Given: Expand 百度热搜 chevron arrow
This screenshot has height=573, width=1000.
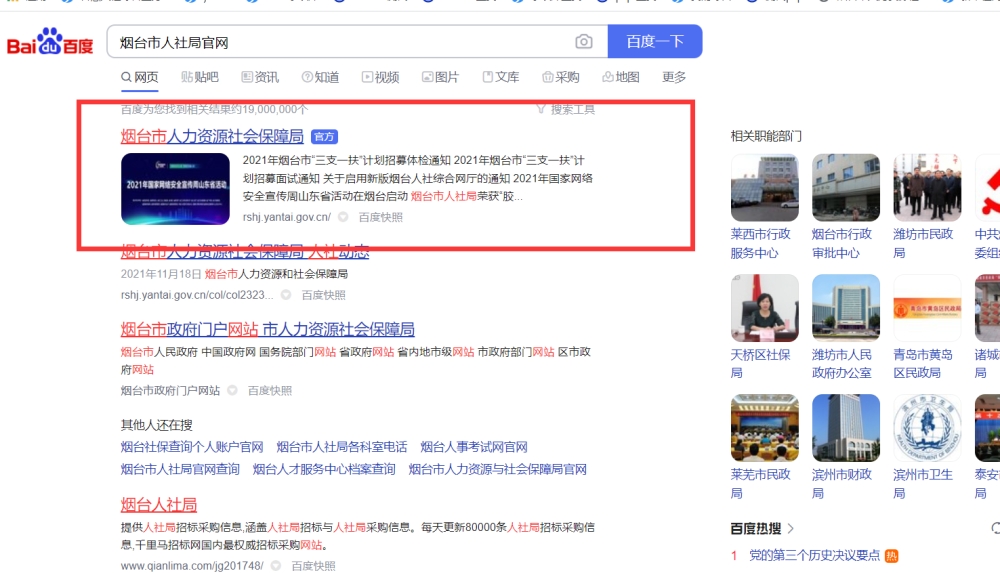Looking at the screenshot, I should coord(791,528).
